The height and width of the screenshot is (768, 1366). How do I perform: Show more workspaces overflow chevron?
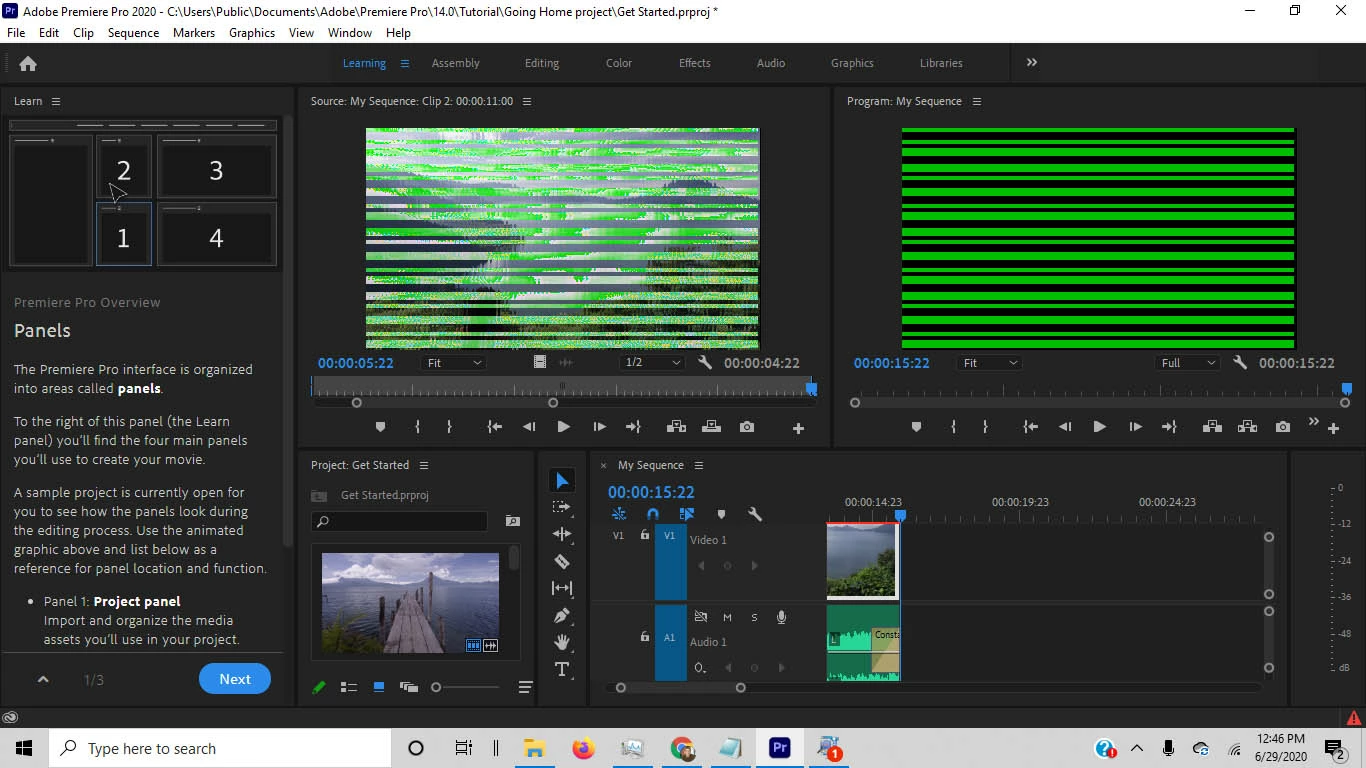point(1031,62)
